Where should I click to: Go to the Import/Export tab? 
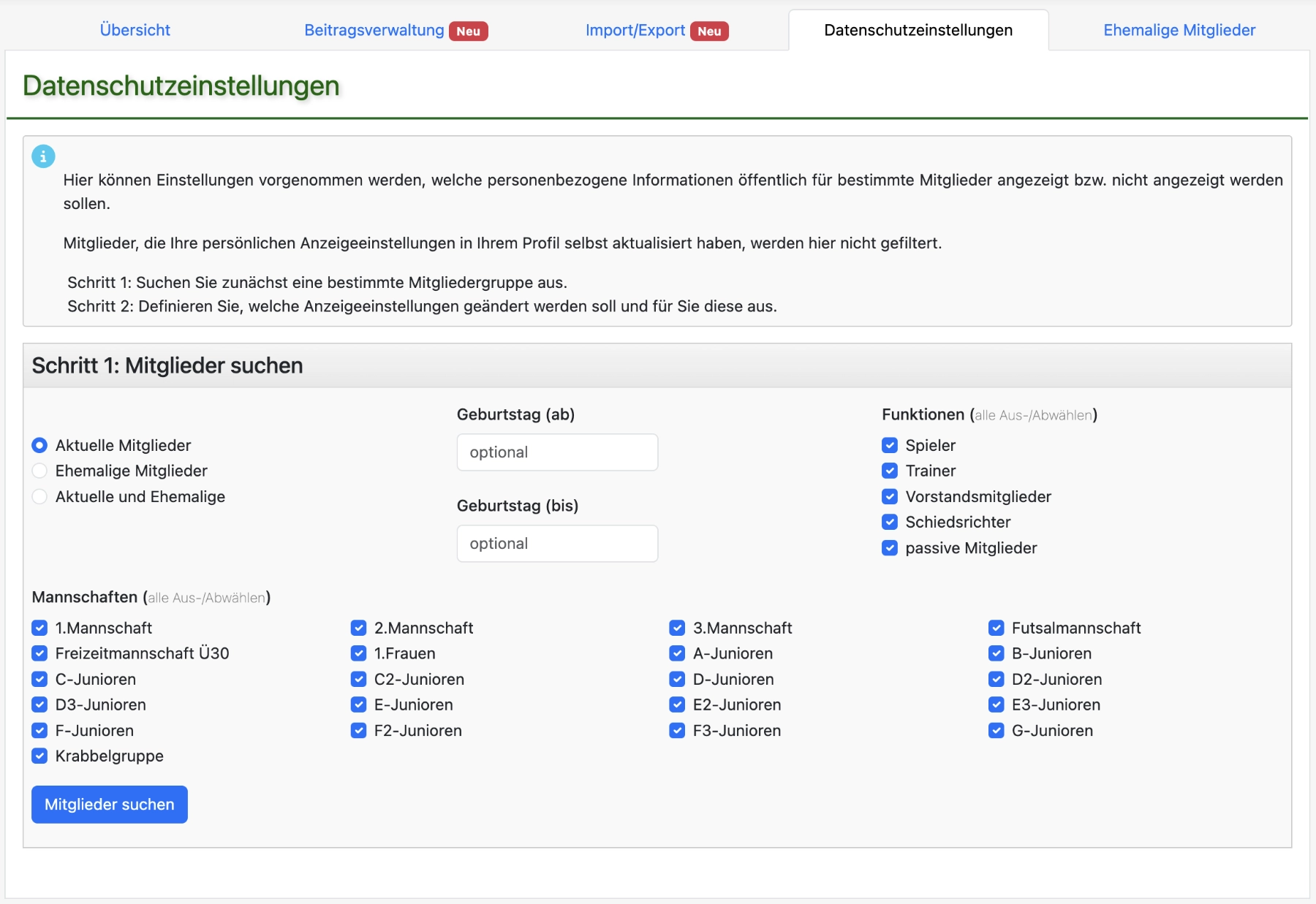635,30
